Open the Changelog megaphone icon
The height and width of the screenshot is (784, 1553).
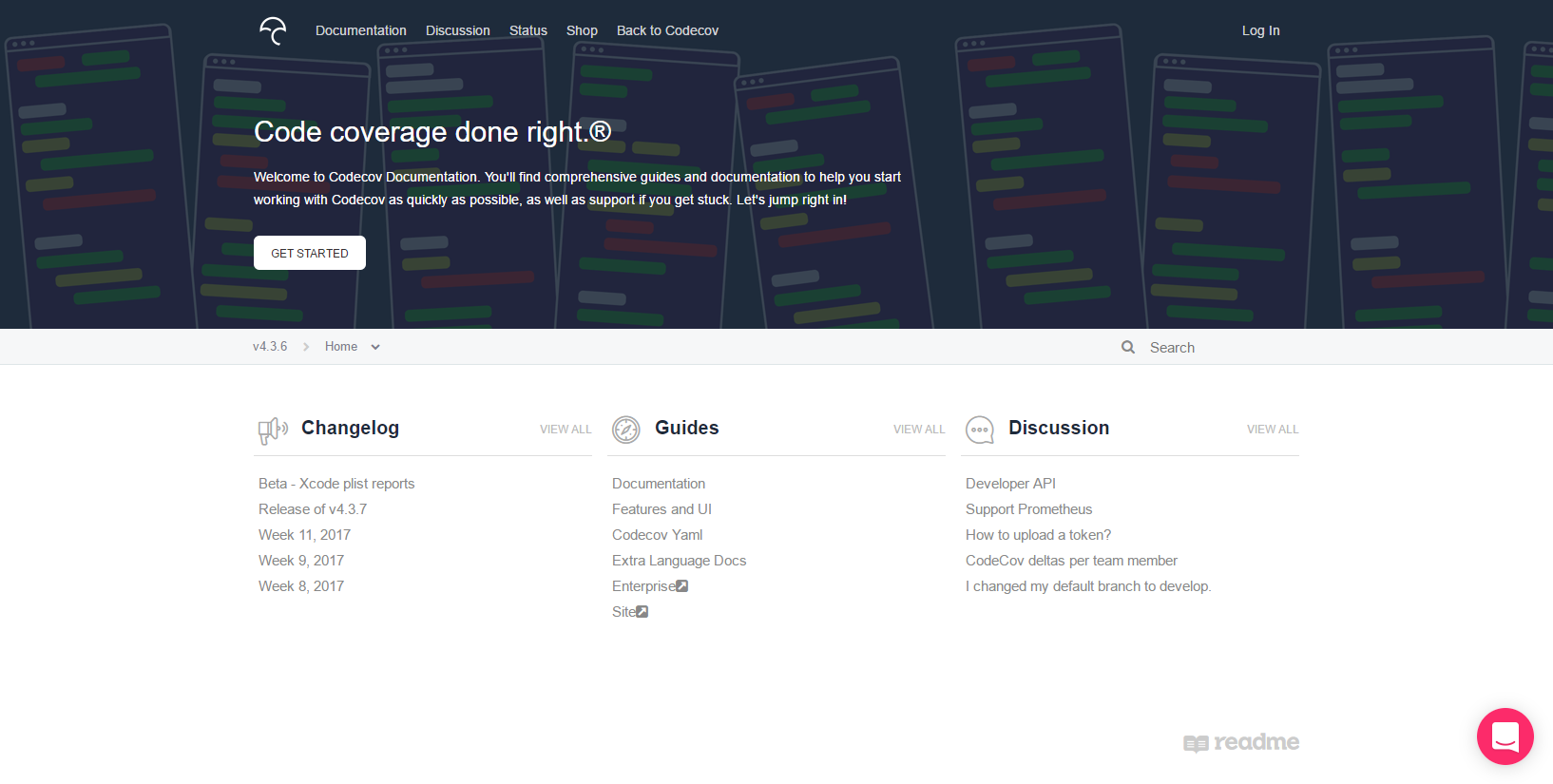point(273,430)
